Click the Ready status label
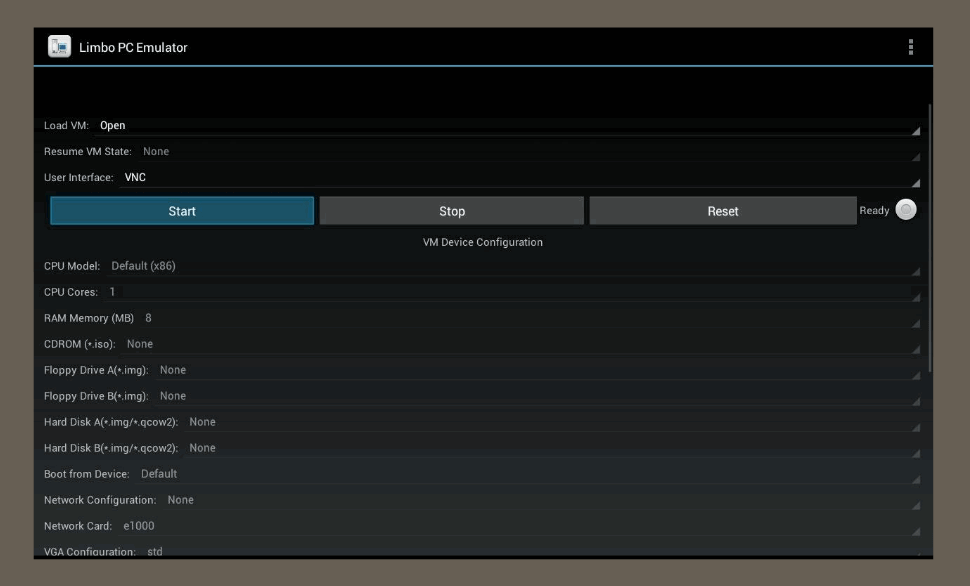Viewport: 970px width, 586px height. click(x=874, y=210)
